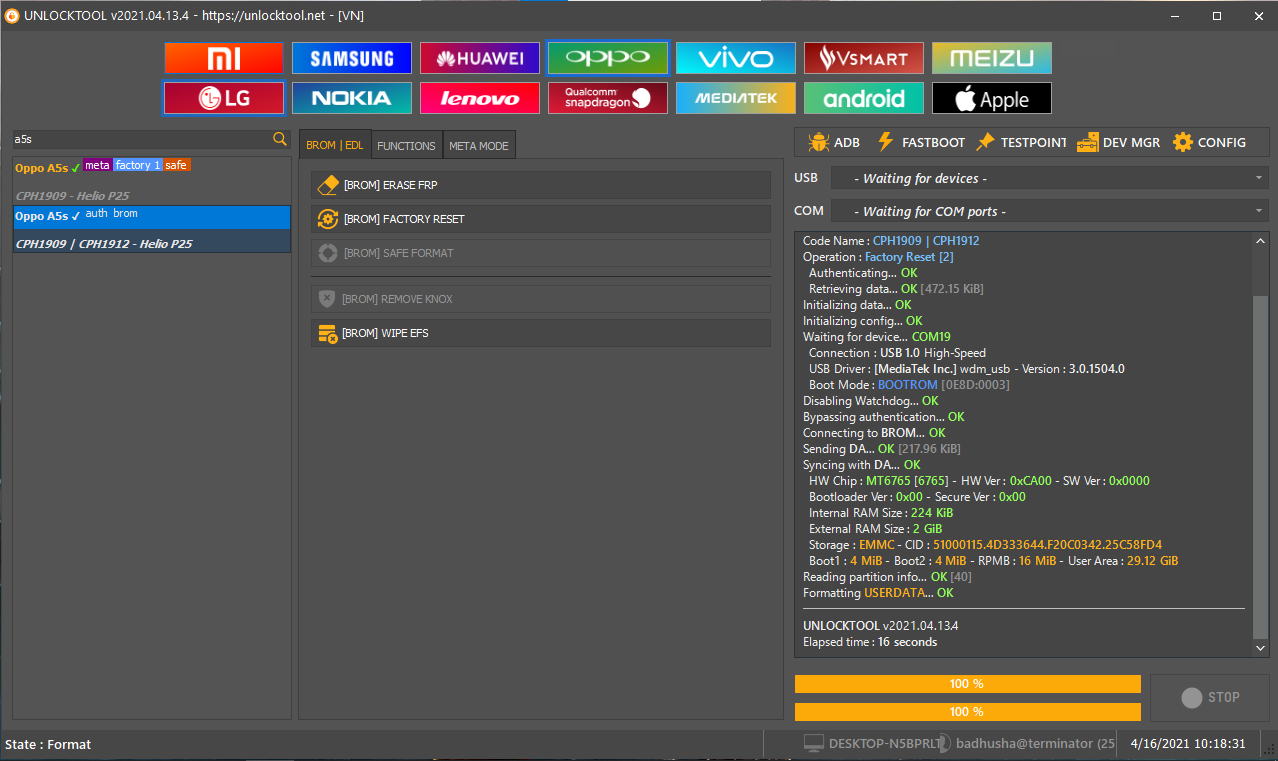Screen dimensions: 1278x761
Task: Click CPH1909 - Helio P25 subtitle
Action: coord(72,196)
